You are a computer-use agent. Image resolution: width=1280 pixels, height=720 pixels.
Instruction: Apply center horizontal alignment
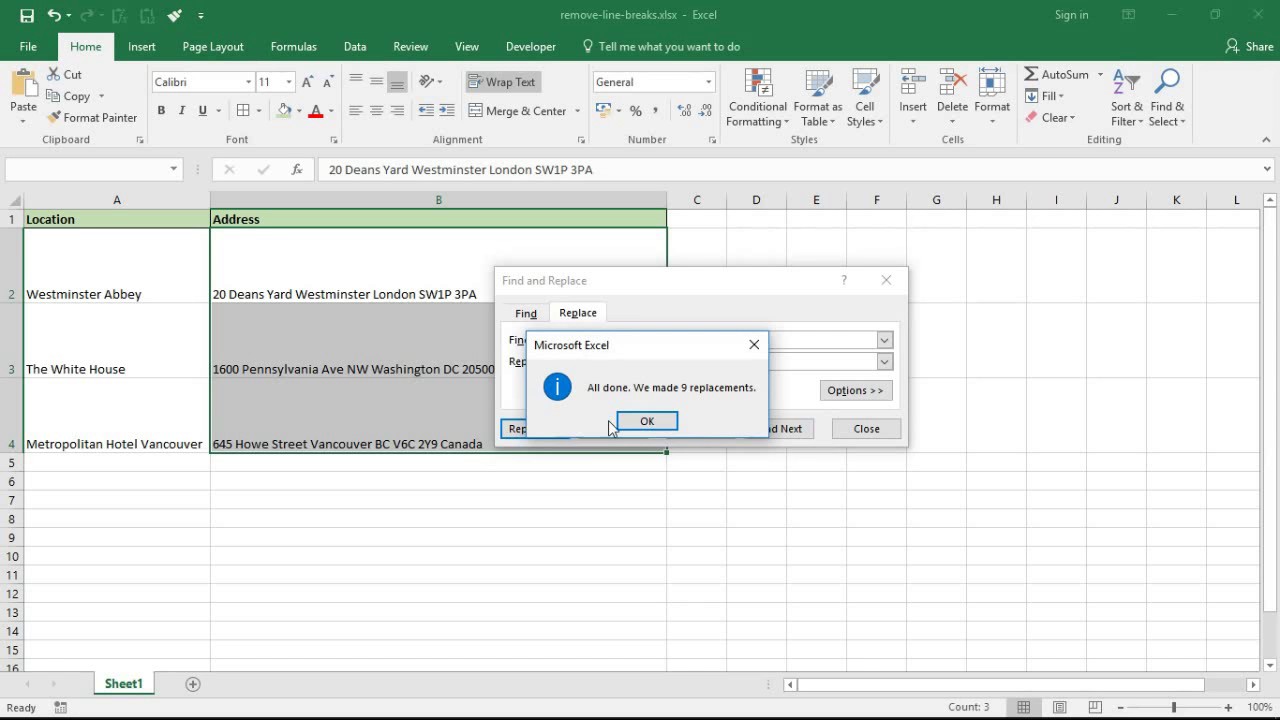[x=376, y=111]
